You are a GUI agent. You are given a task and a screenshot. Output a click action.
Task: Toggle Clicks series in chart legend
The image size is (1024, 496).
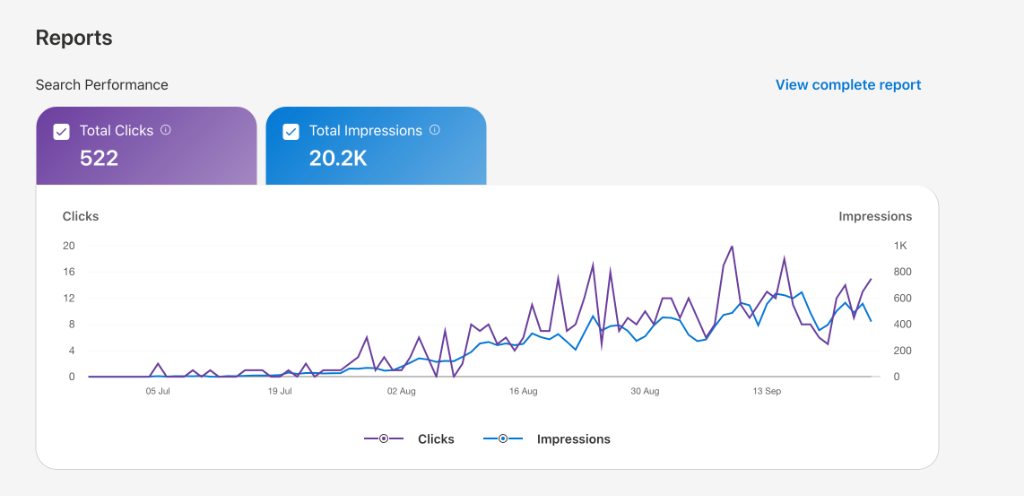409,439
